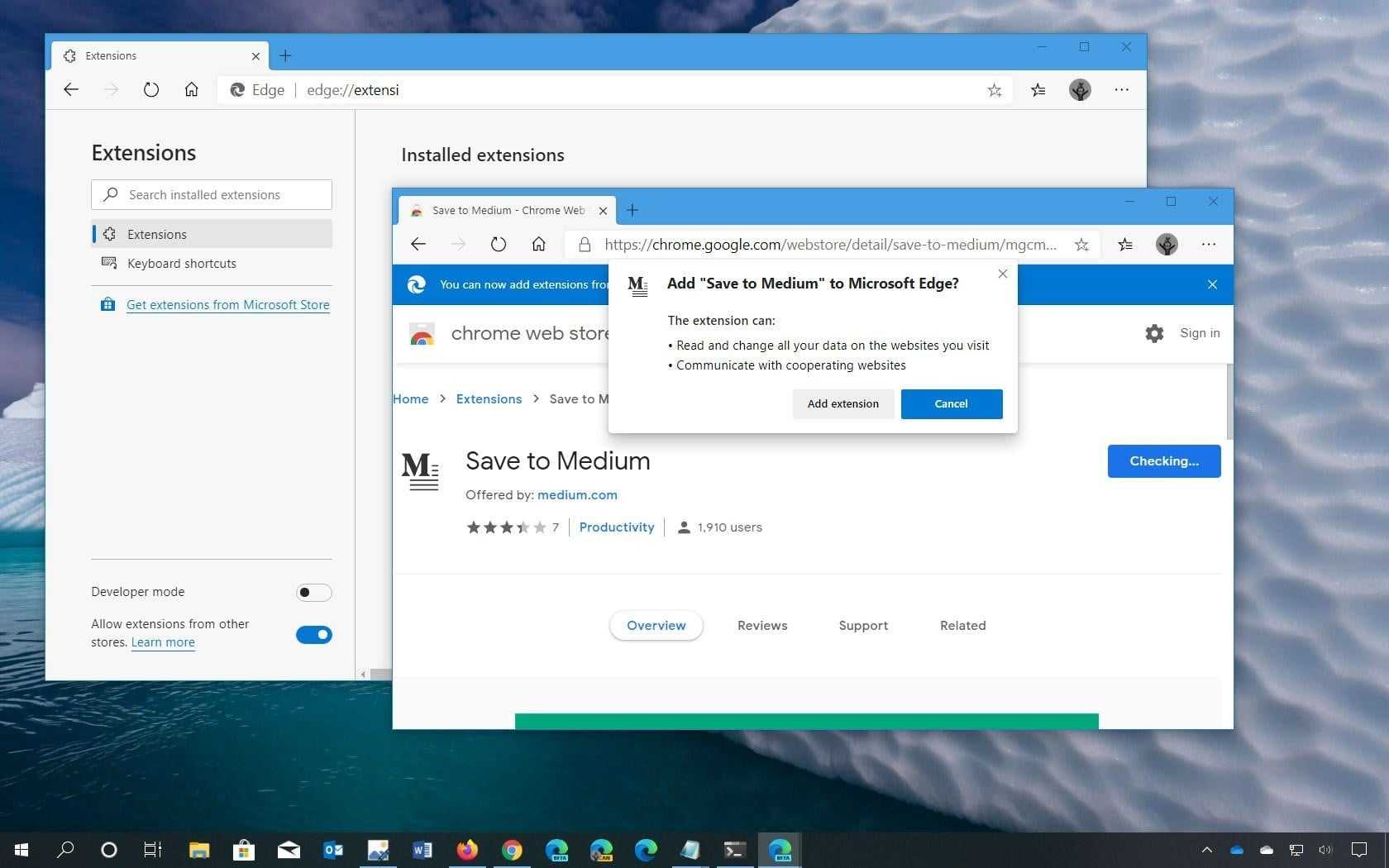
Task: Open Keyboard shortcuts in sidebar
Action: (x=181, y=264)
